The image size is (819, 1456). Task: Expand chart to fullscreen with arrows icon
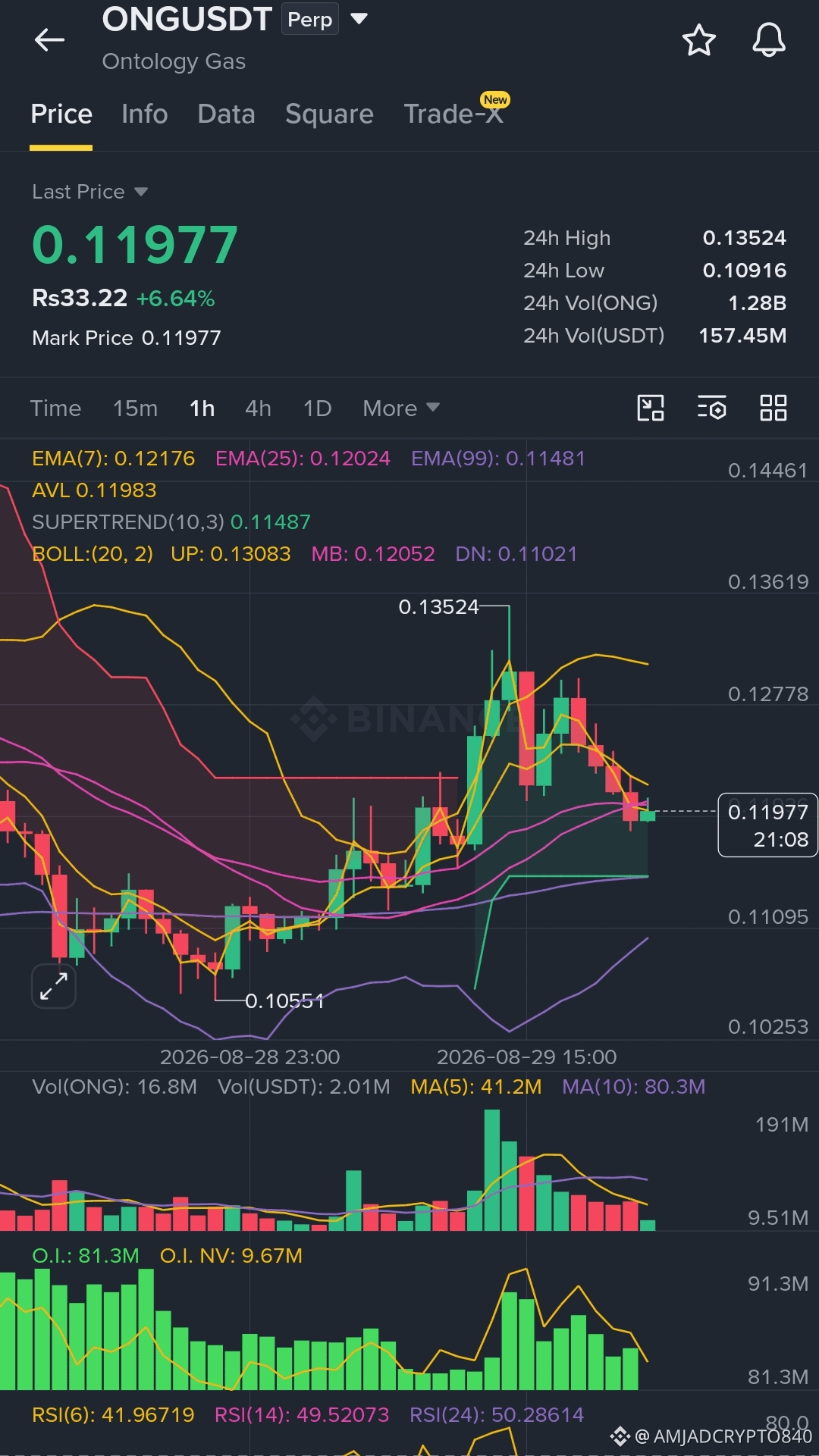pos(54,986)
